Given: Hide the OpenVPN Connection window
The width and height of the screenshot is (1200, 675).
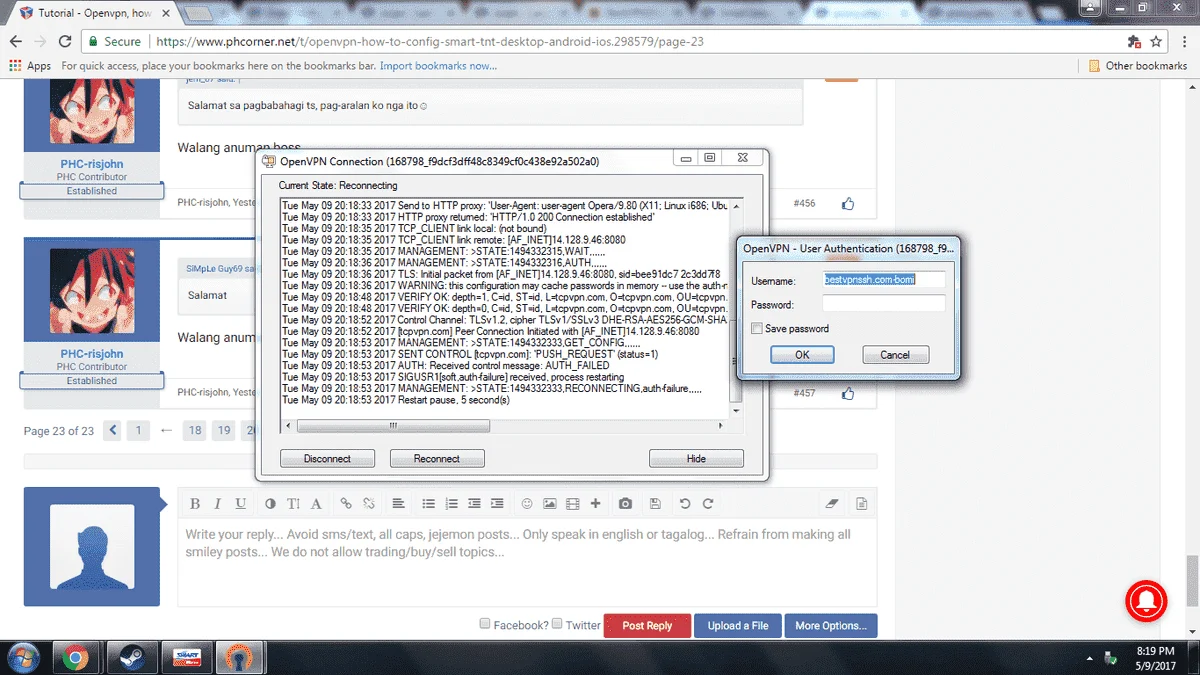Looking at the screenshot, I should 696,458.
